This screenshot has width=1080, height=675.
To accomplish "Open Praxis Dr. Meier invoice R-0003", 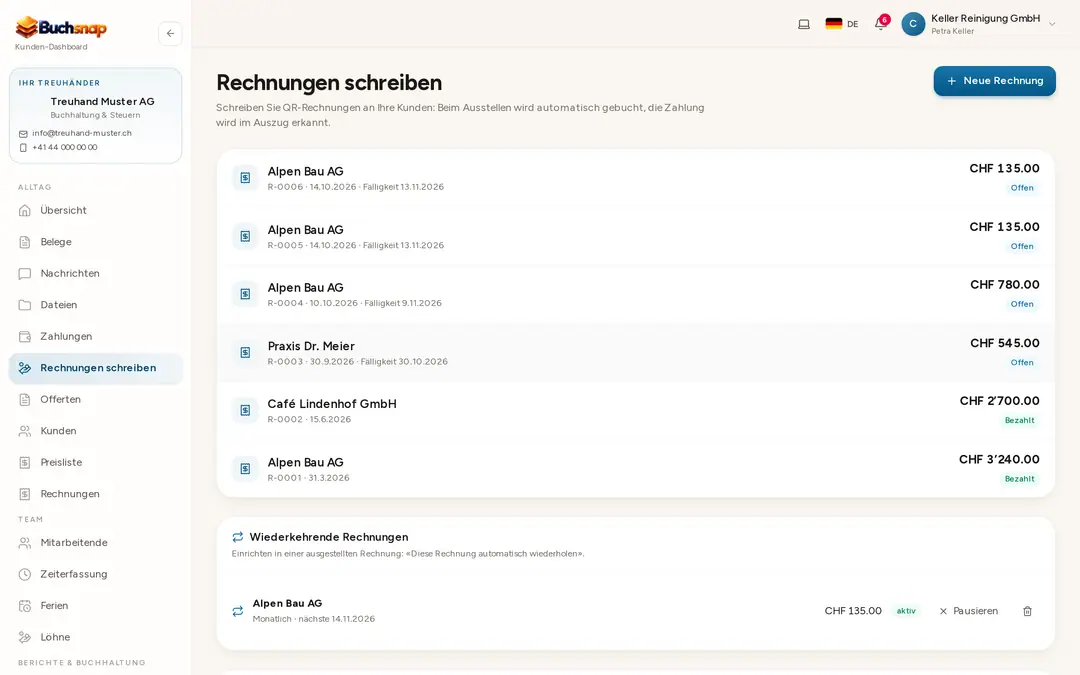I will [635, 353].
